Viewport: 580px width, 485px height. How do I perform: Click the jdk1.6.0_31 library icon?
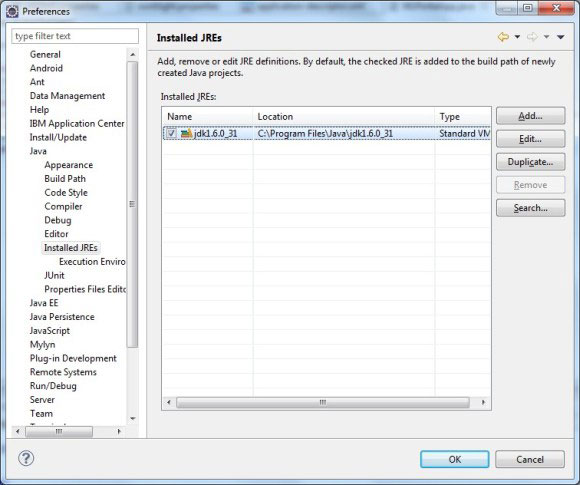click(x=186, y=134)
